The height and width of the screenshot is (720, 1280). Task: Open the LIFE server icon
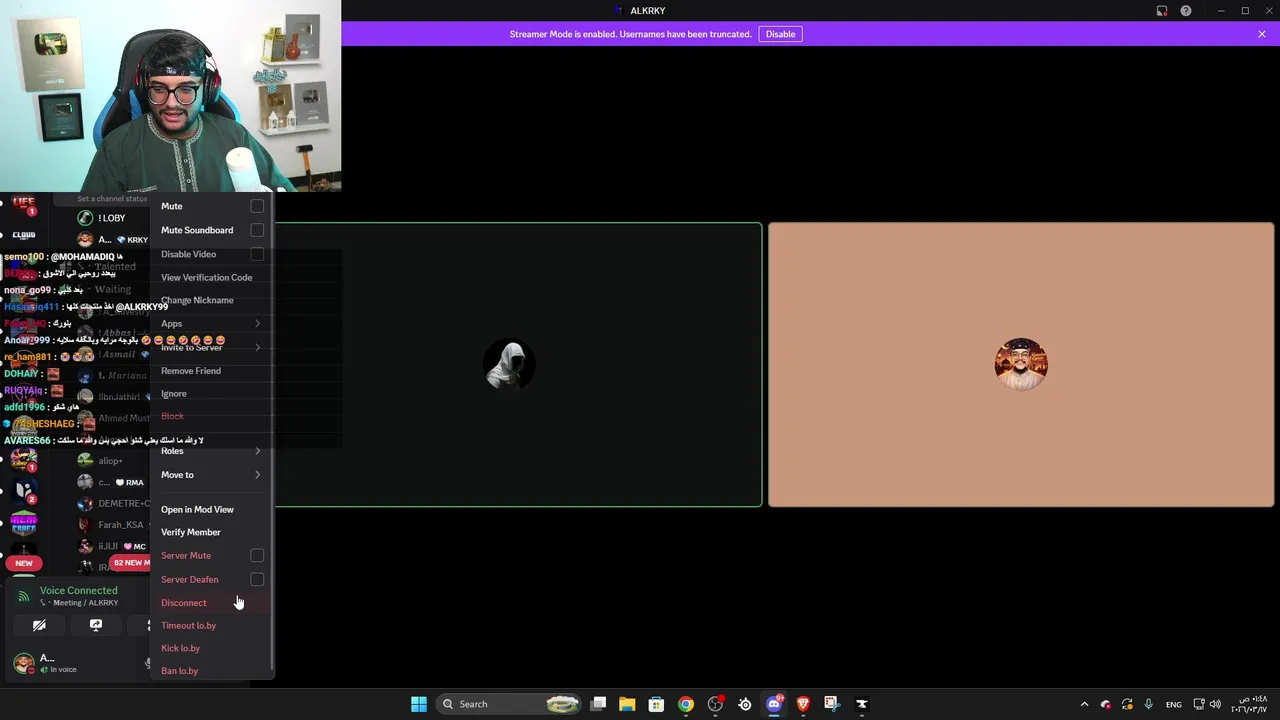click(24, 204)
